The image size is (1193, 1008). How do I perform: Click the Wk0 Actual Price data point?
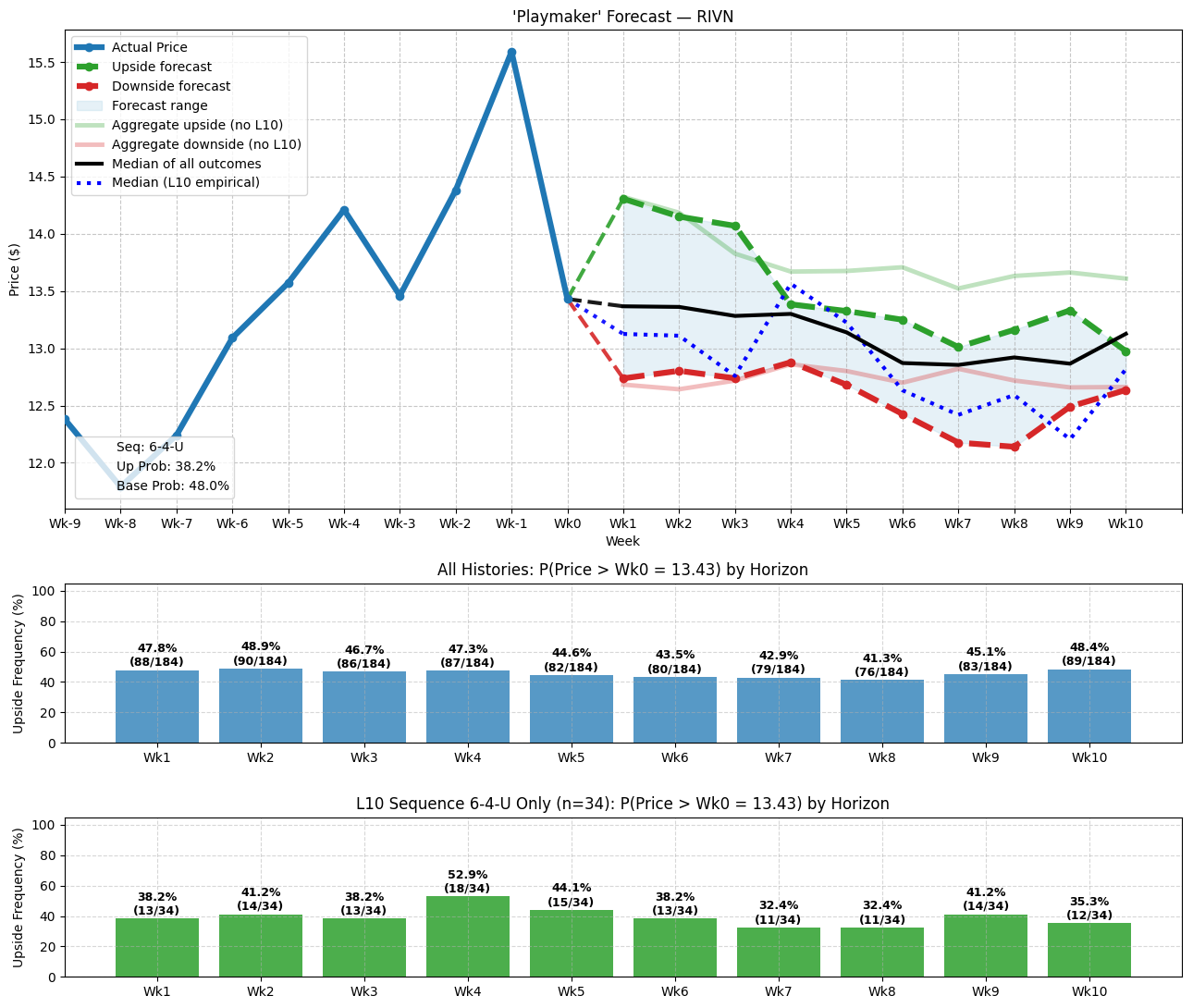(x=568, y=299)
